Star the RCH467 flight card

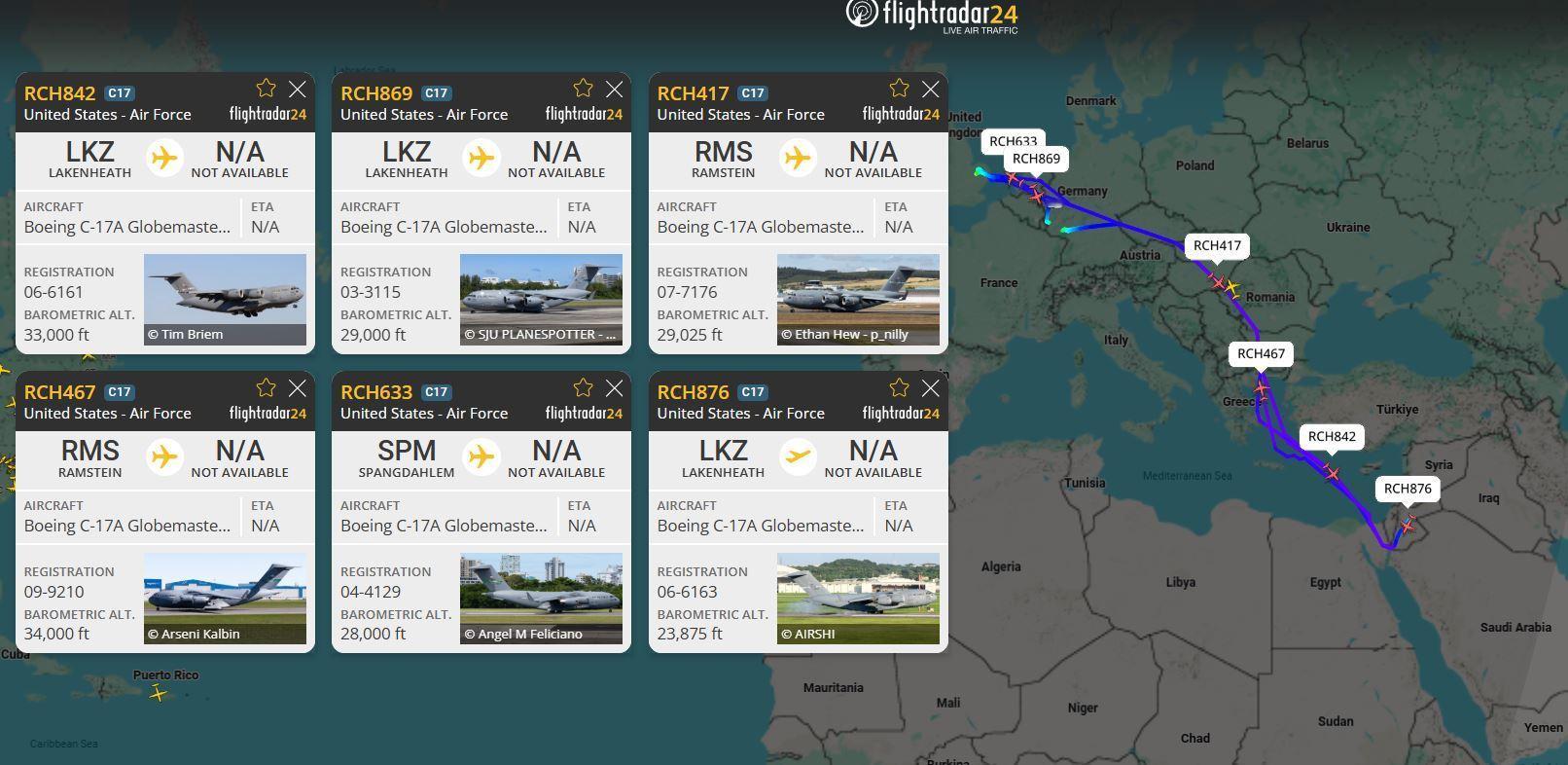(x=266, y=387)
